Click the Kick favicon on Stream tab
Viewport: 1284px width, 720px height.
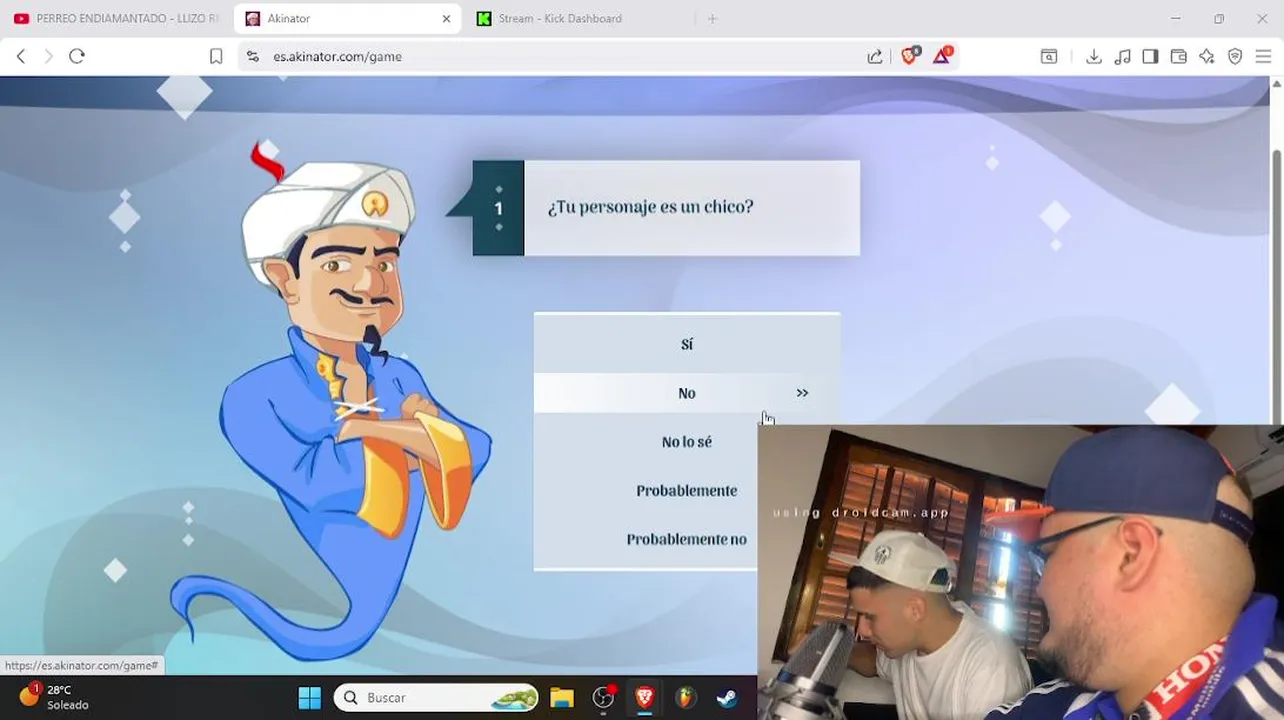coord(484,18)
